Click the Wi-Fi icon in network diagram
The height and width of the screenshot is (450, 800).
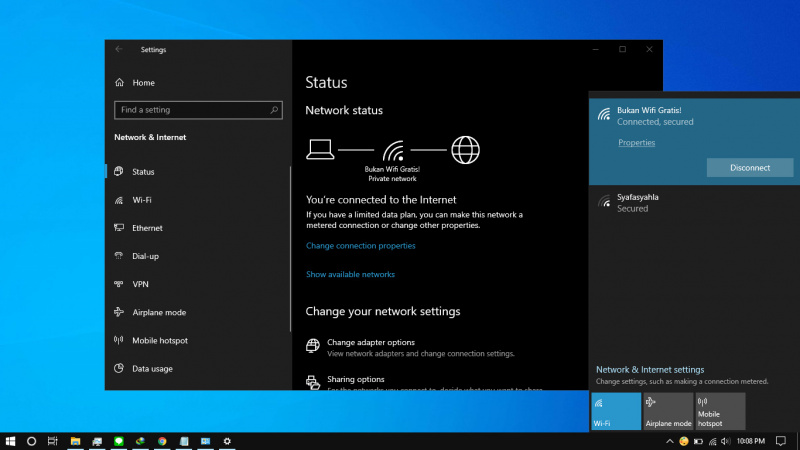point(393,151)
